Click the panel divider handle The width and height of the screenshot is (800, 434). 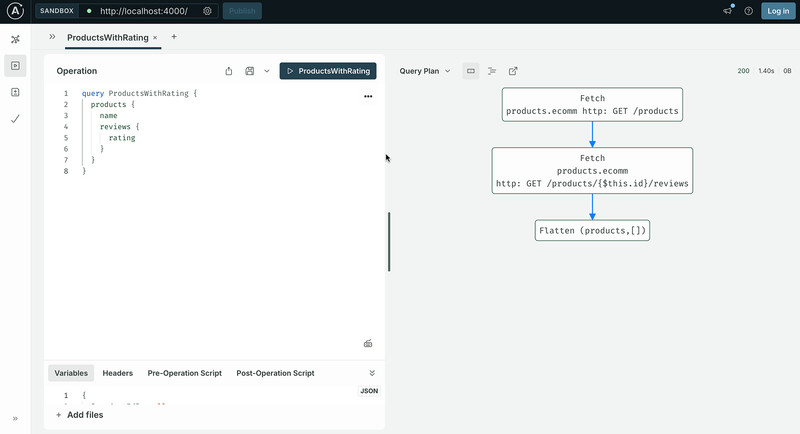coord(389,242)
